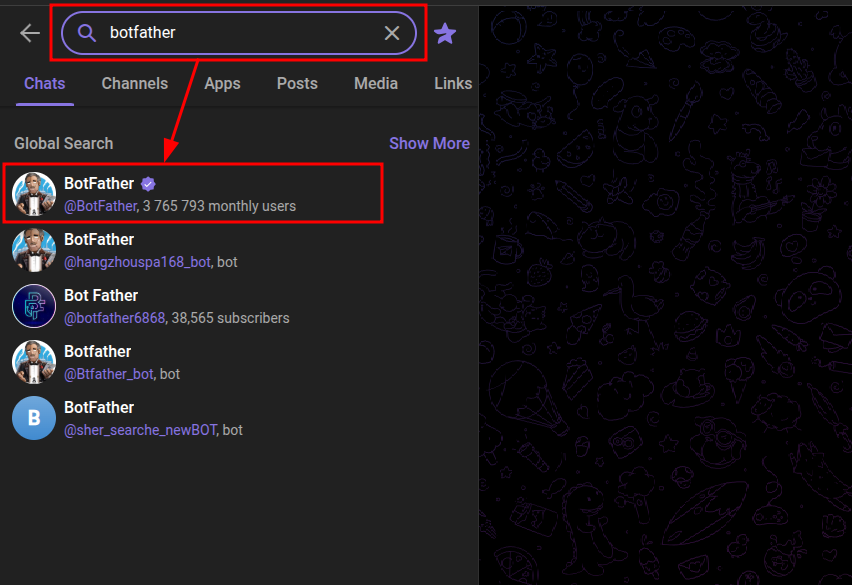Switch to the Chats tab
852x585 pixels.
[x=45, y=84]
